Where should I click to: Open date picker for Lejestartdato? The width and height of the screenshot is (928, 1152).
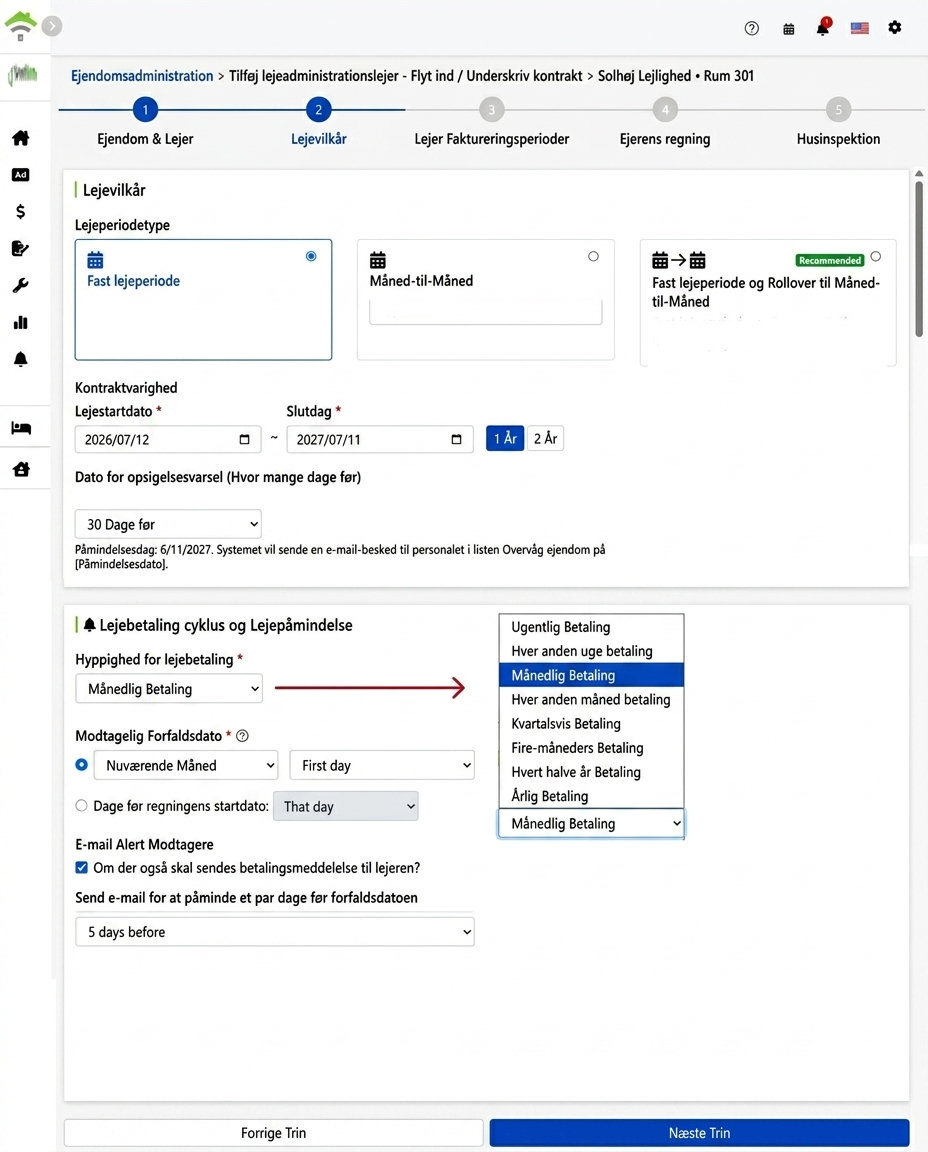pyautogui.click(x=245, y=439)
